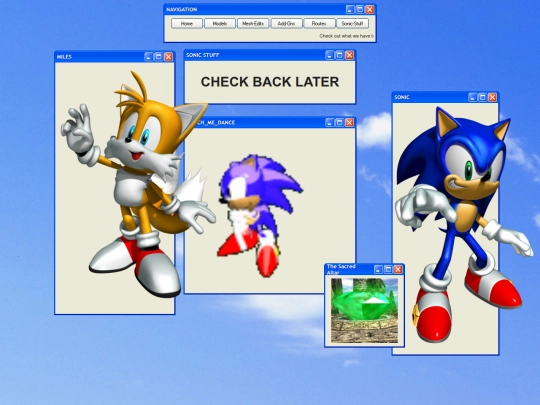Close the MILES window
The image size is (540, 405).
168,56
